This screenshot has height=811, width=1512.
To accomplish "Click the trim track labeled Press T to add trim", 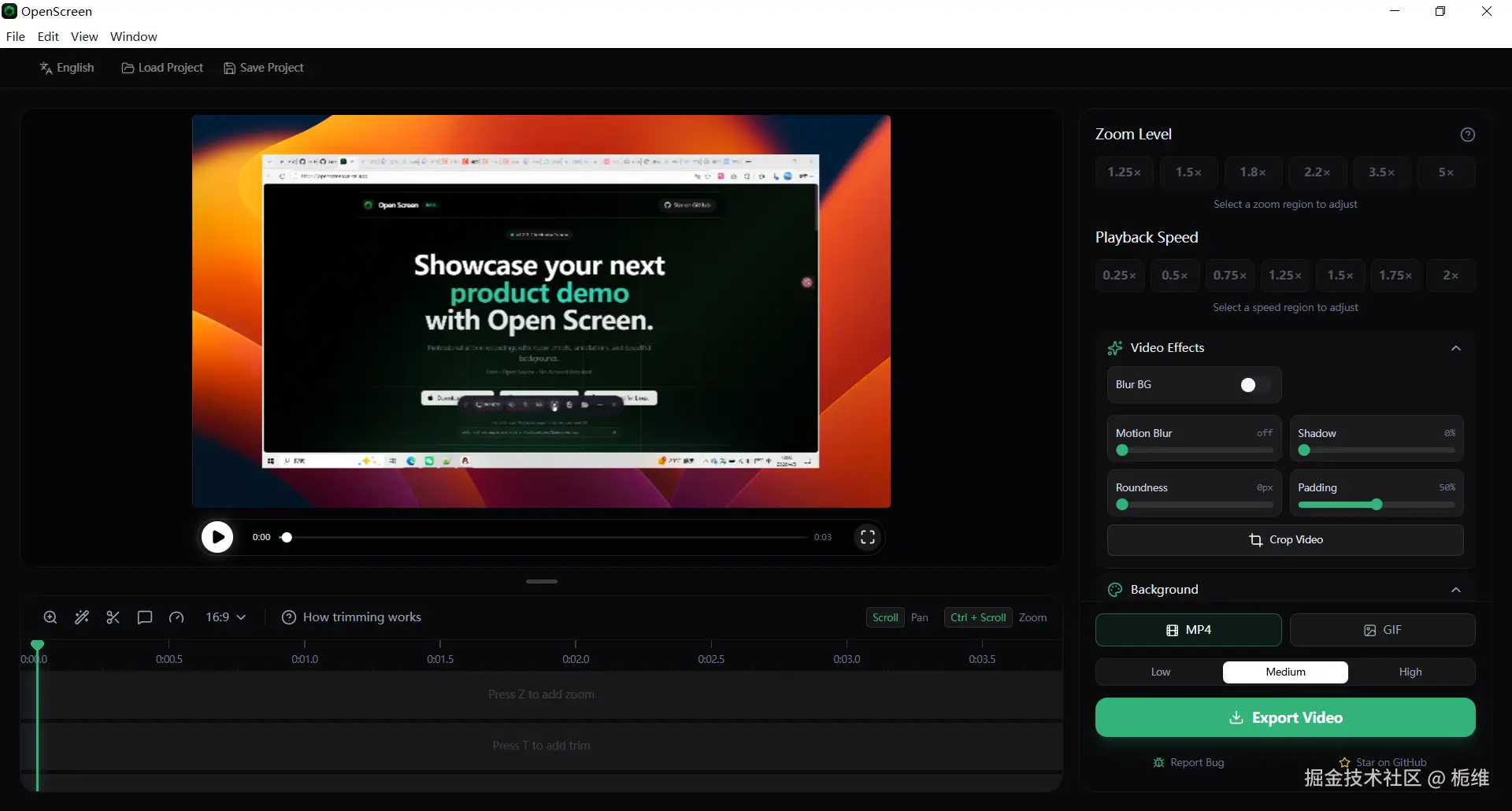I will tap(541, 746).
